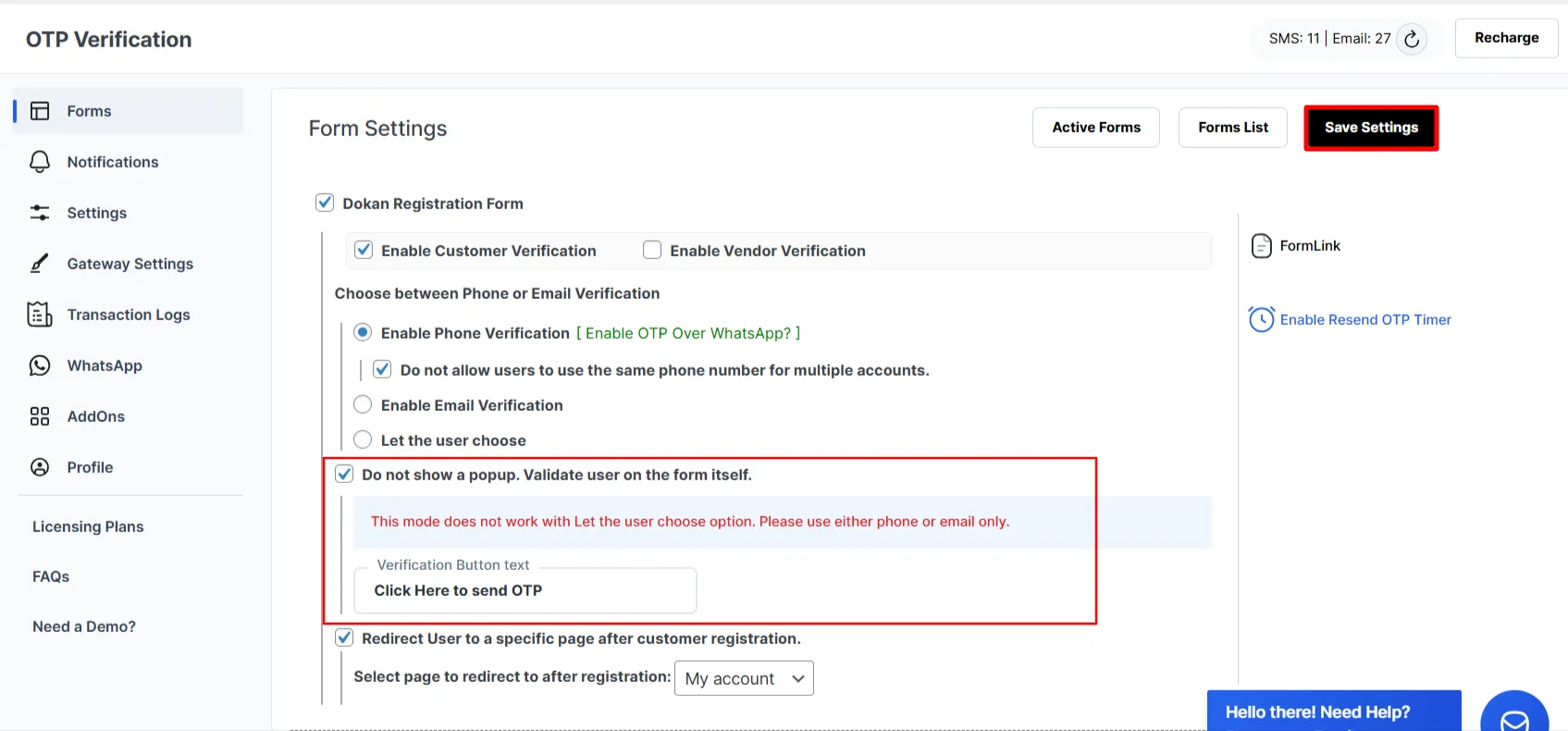Click the FormLink document icon

pos(1262,246)
